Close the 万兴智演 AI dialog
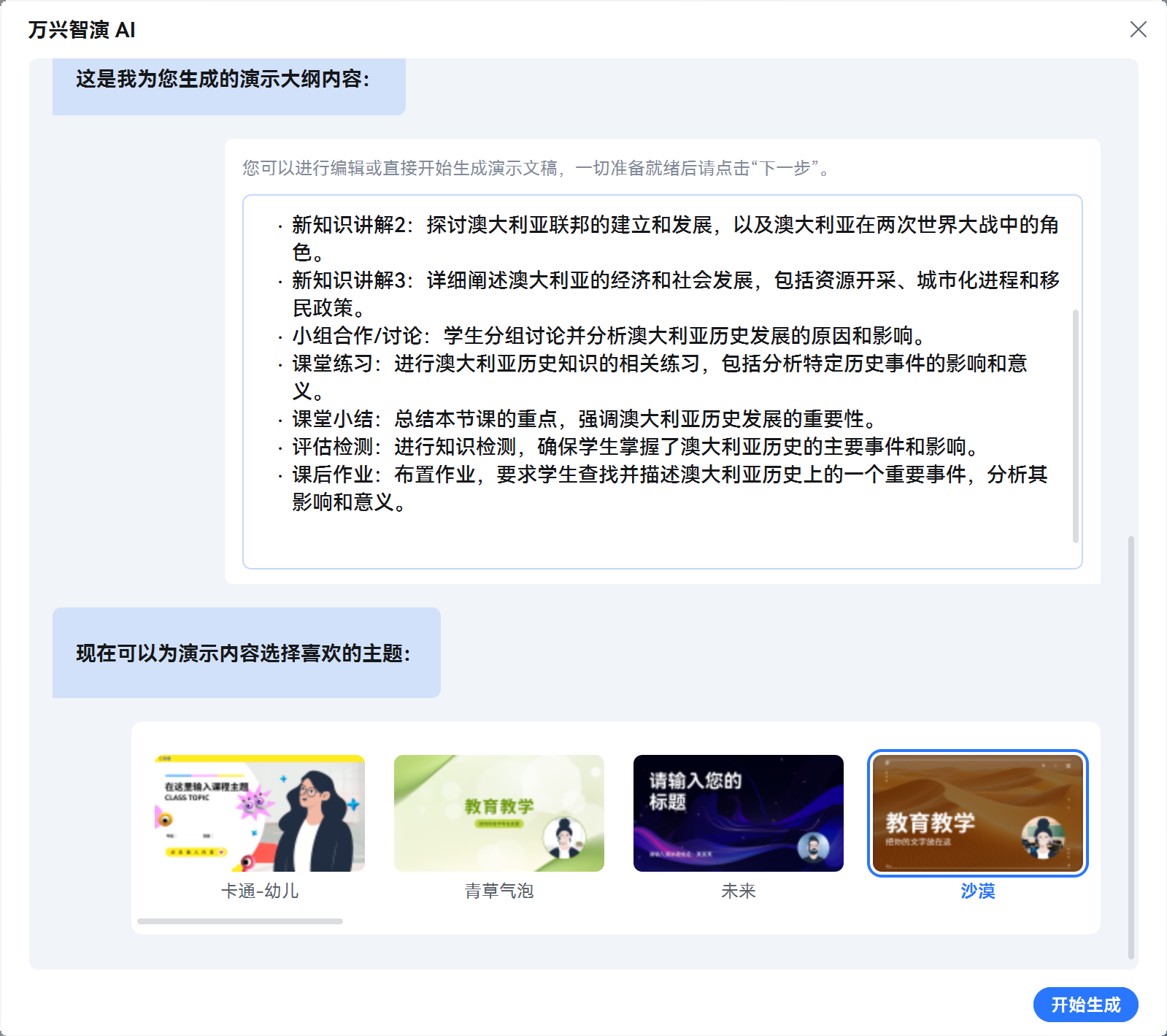This screenshot has height=1036, width=1167. tap(1138, 29)
